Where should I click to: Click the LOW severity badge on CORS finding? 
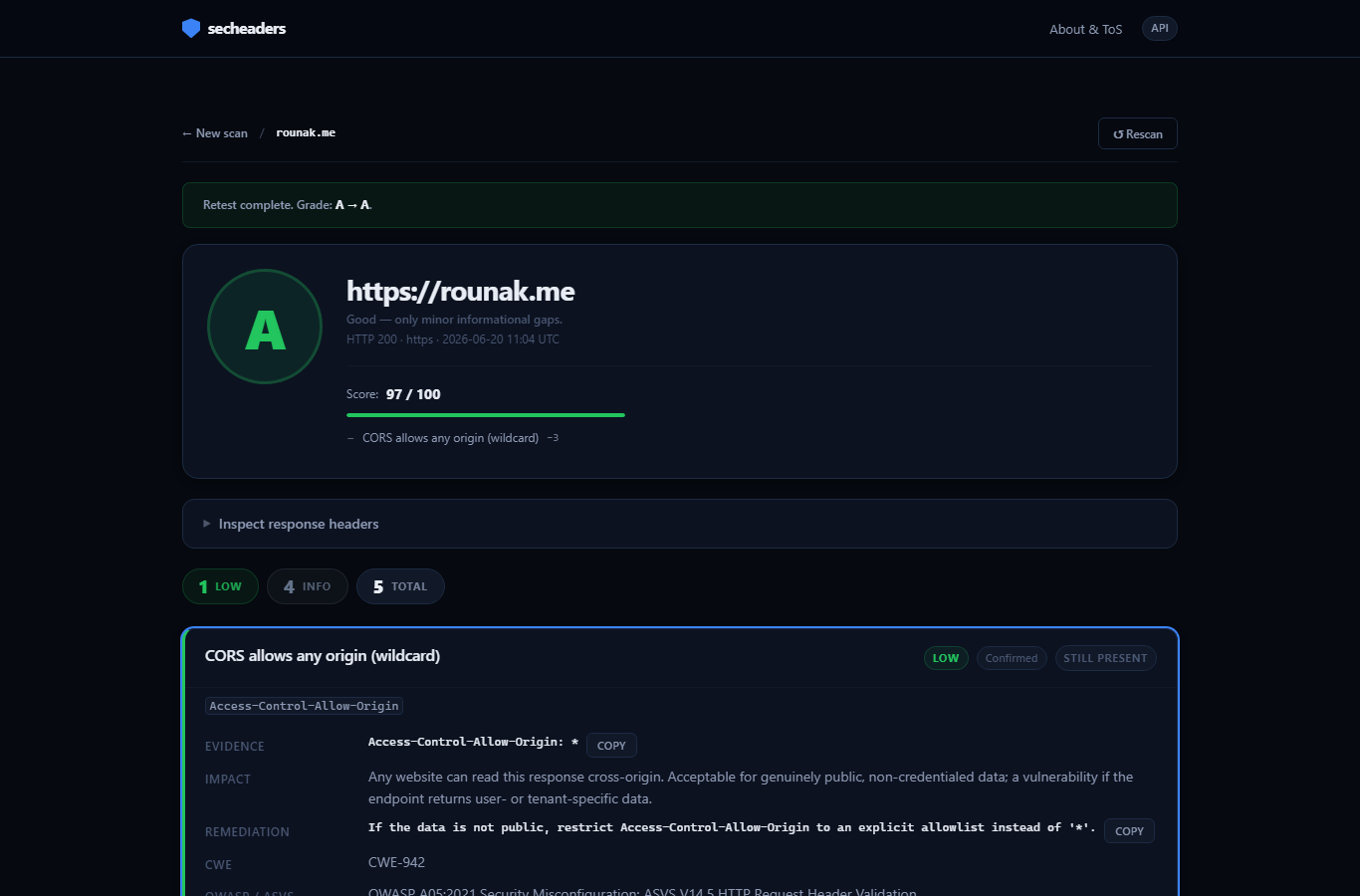click(946, 658)
